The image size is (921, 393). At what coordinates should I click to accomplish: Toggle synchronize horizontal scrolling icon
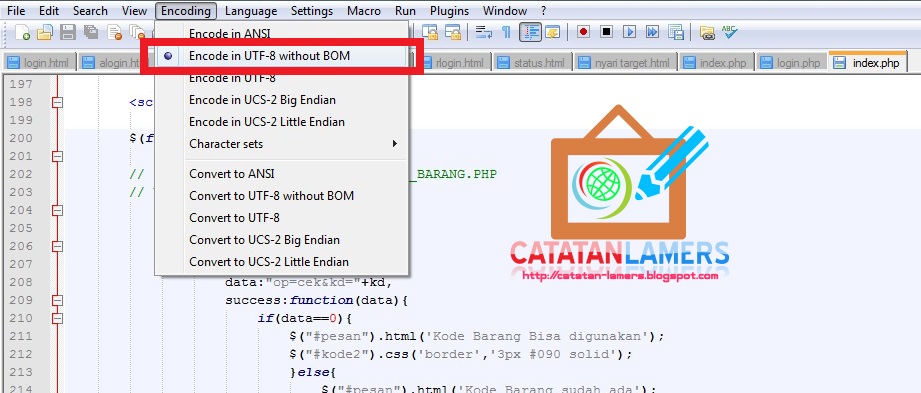452,32
